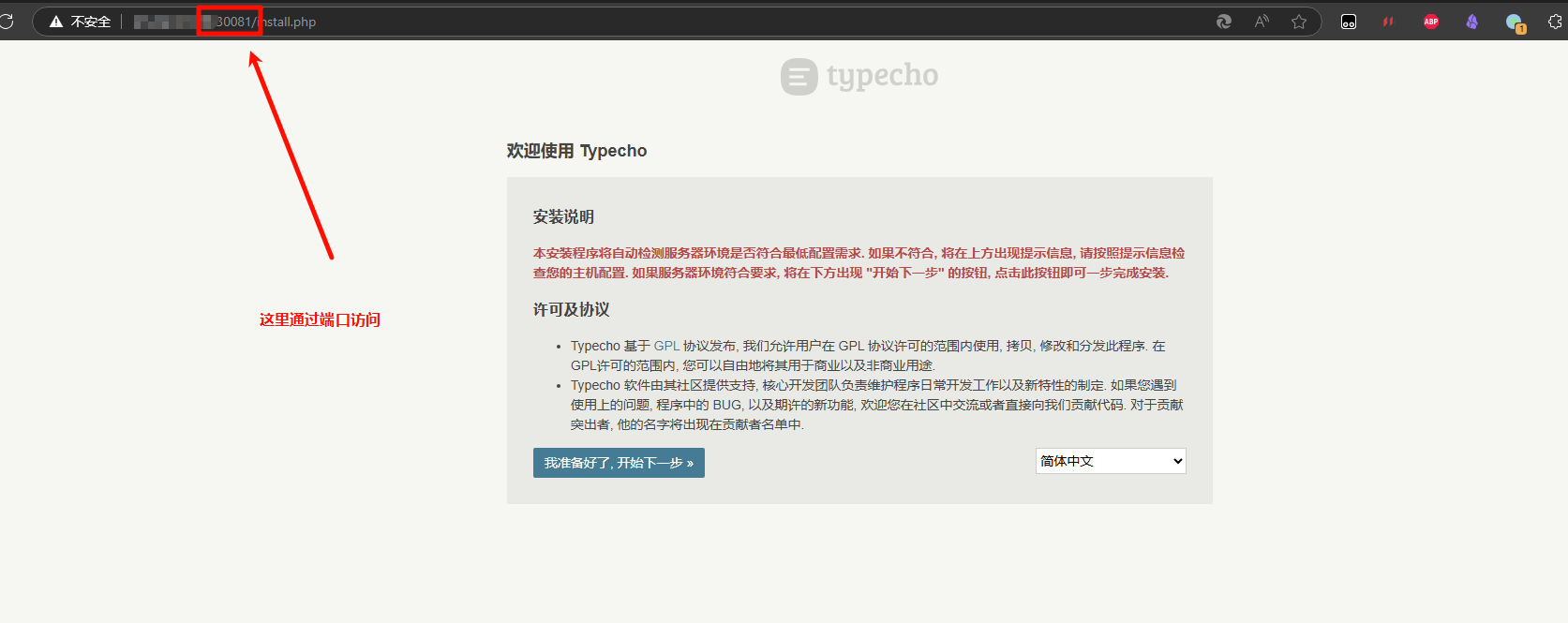Click the bullet starting 'Typecho 软件由其社区'

tap(876, 405)
